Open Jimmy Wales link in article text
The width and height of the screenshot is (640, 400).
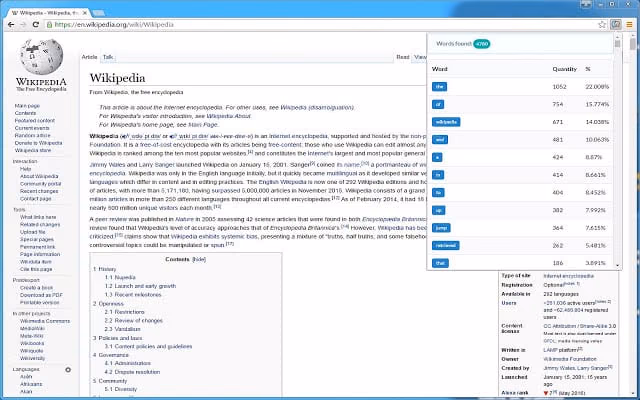[x=107, y=165]
